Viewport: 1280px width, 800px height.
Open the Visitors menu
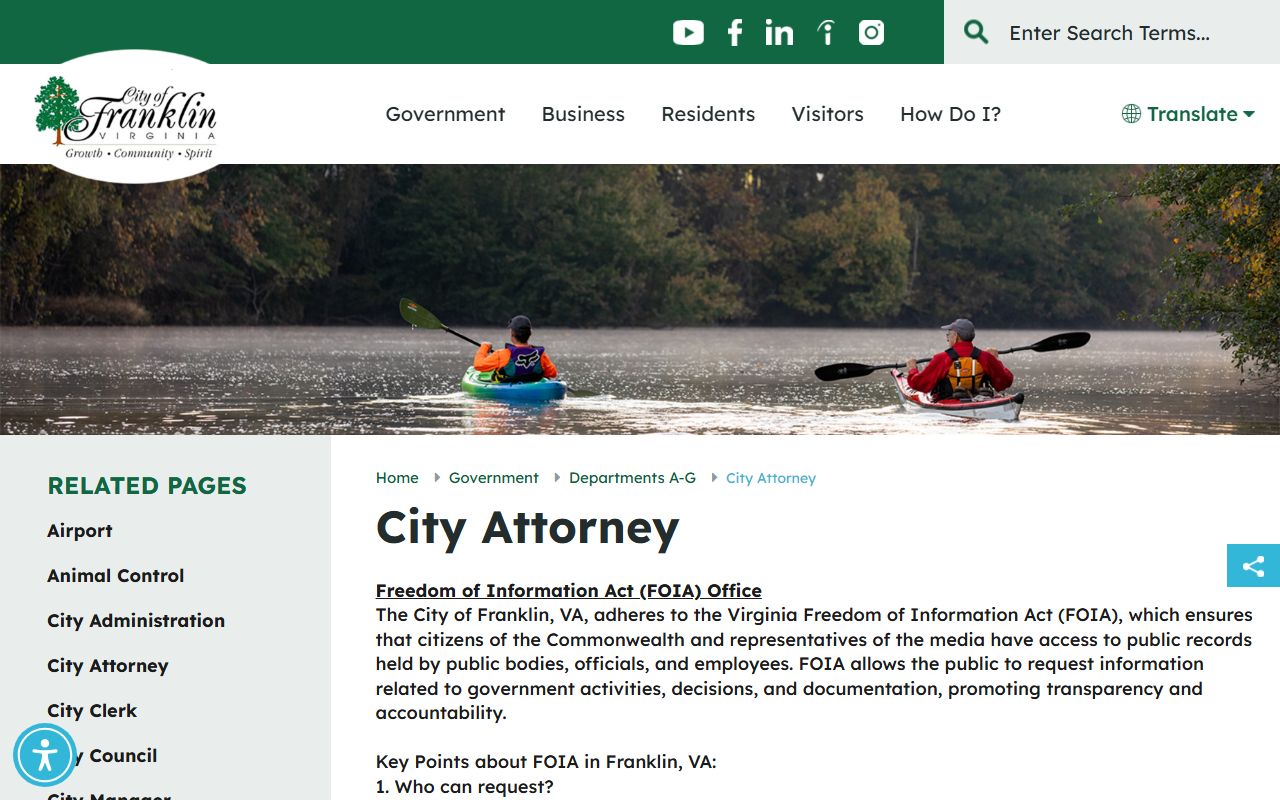(828, 114)
